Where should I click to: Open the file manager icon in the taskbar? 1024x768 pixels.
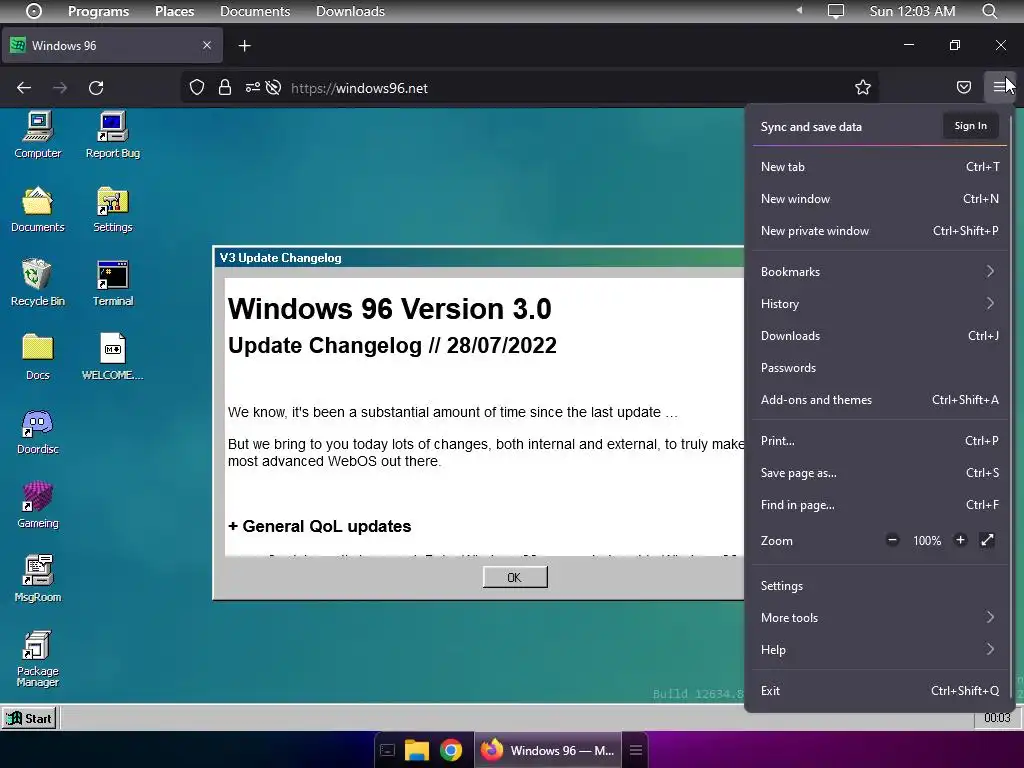(x=417, y=750)
